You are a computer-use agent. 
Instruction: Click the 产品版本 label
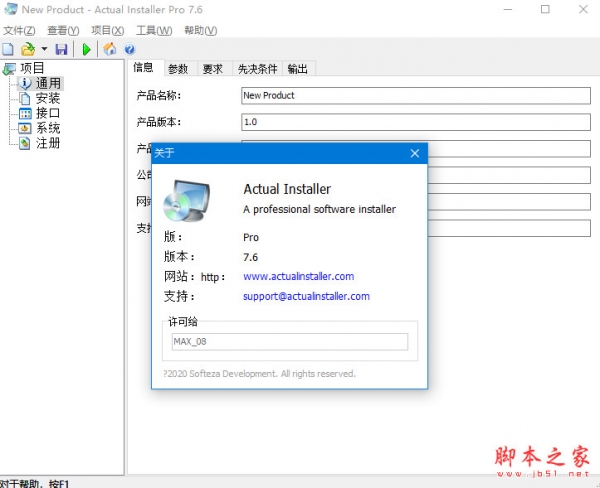(x=159, y=122)
